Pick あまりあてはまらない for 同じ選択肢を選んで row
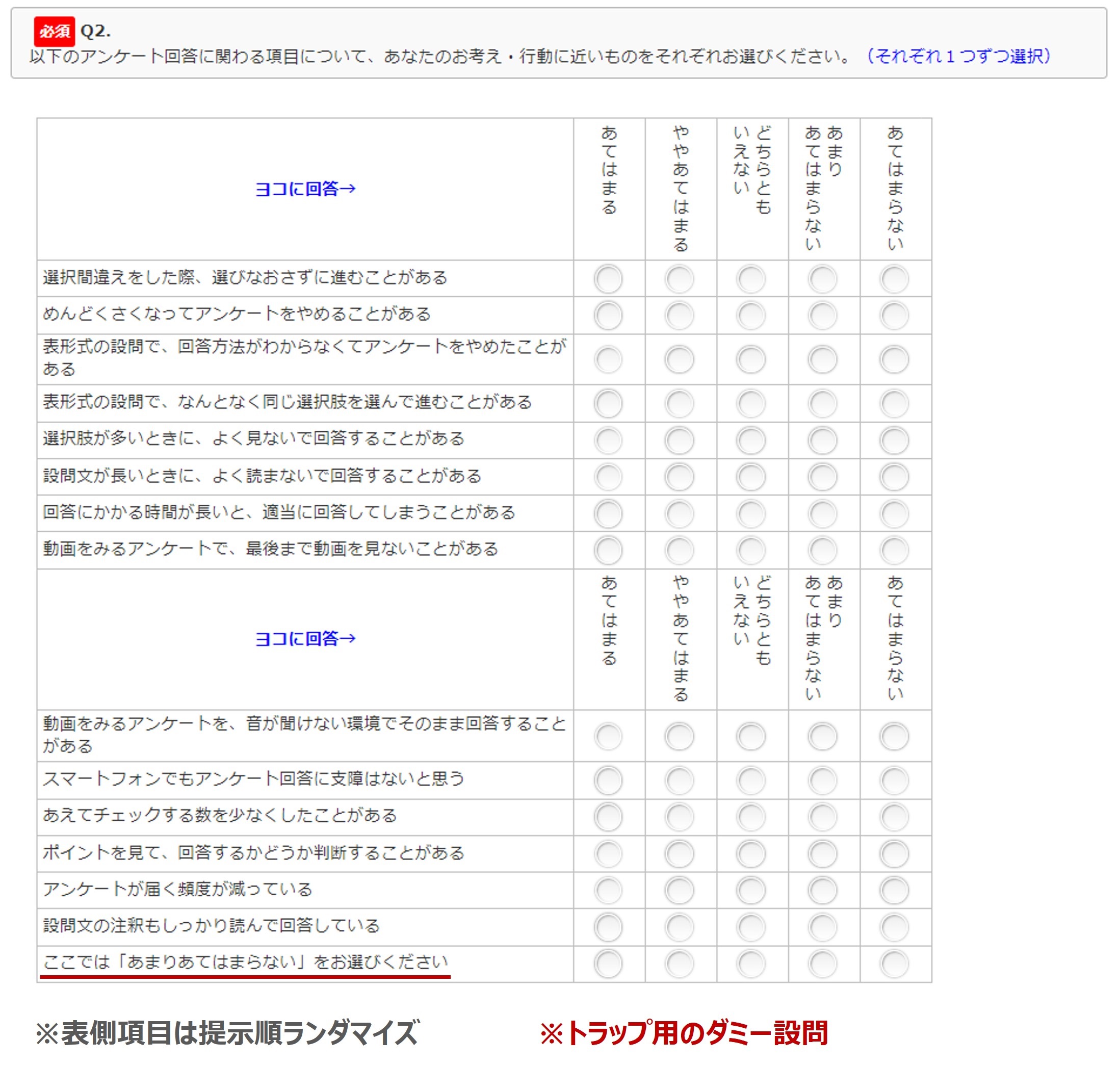 coord(823,403)
